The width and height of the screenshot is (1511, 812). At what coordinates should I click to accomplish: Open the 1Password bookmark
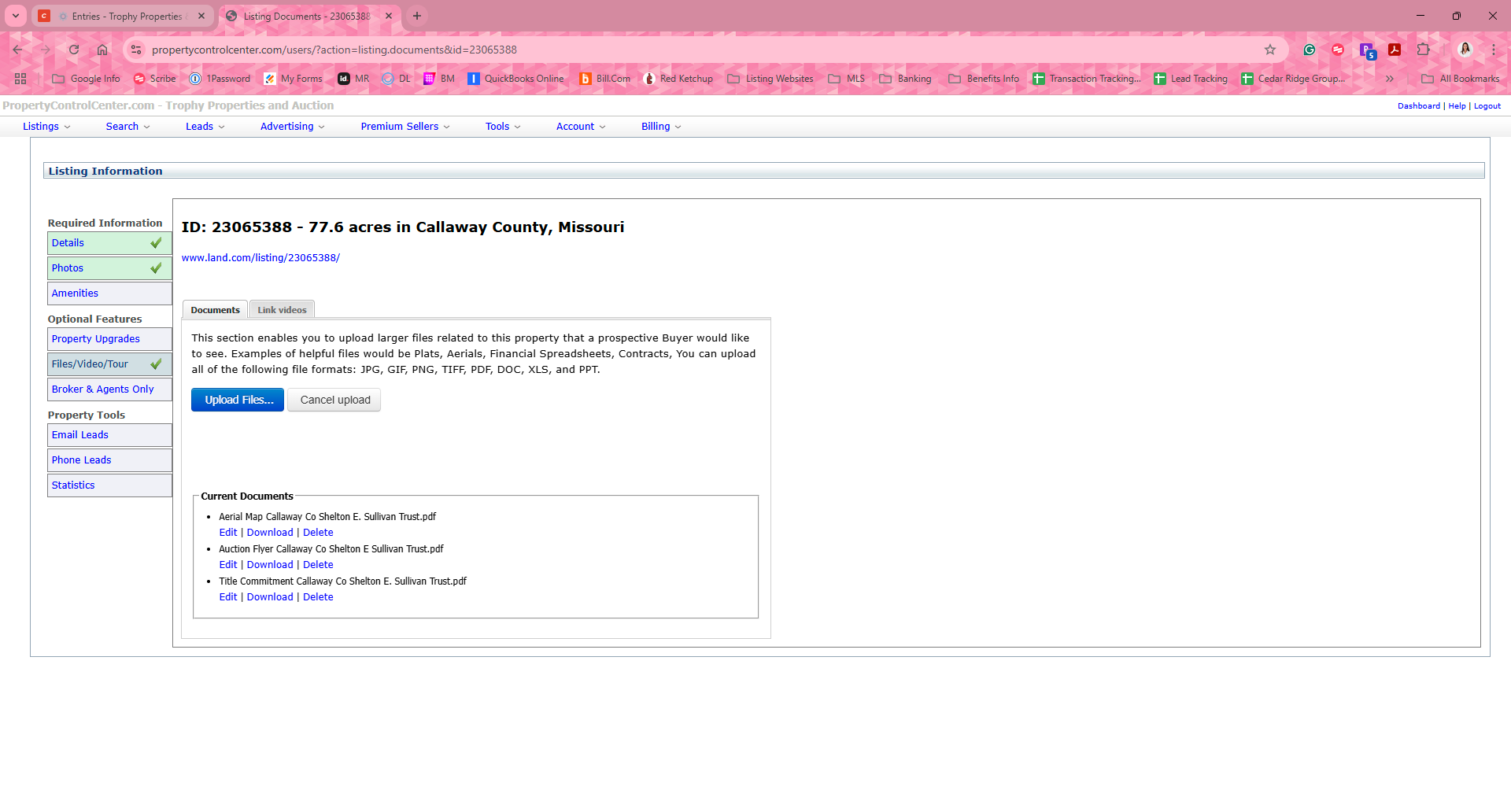(x=220, y=79)
